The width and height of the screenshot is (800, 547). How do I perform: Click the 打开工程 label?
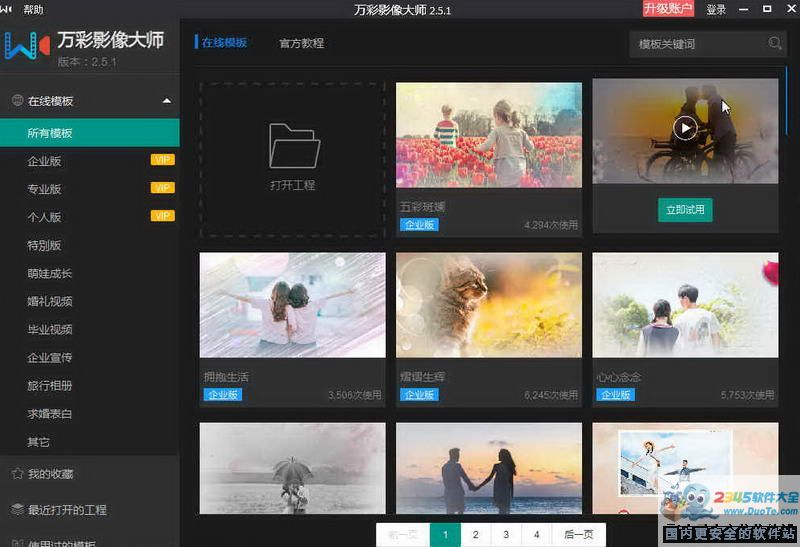coord(292,185)
